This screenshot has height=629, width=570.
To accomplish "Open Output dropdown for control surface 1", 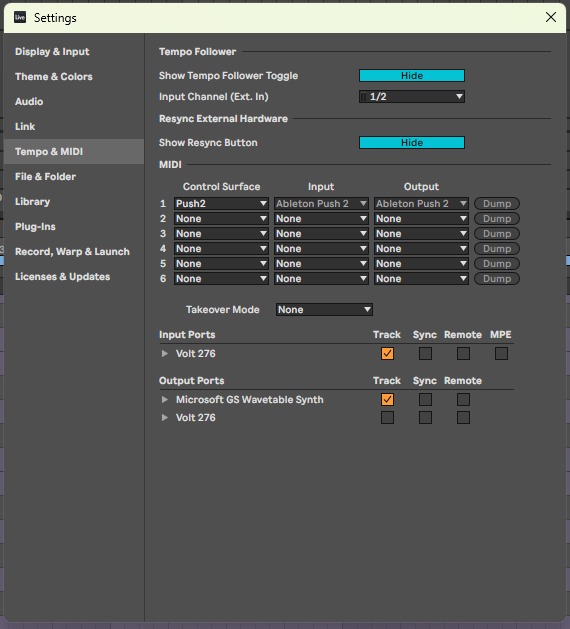I will pyautogui.click(x=421, y=204).
